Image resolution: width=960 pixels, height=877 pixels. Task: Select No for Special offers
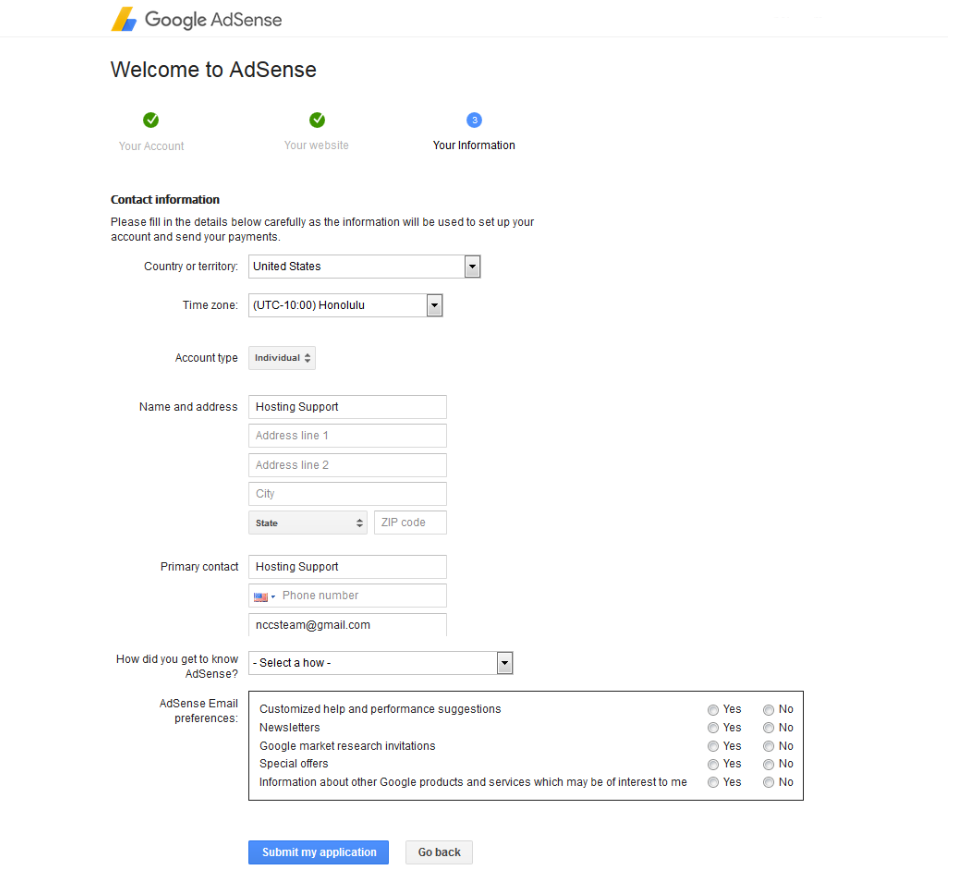(x=769, y=765)
